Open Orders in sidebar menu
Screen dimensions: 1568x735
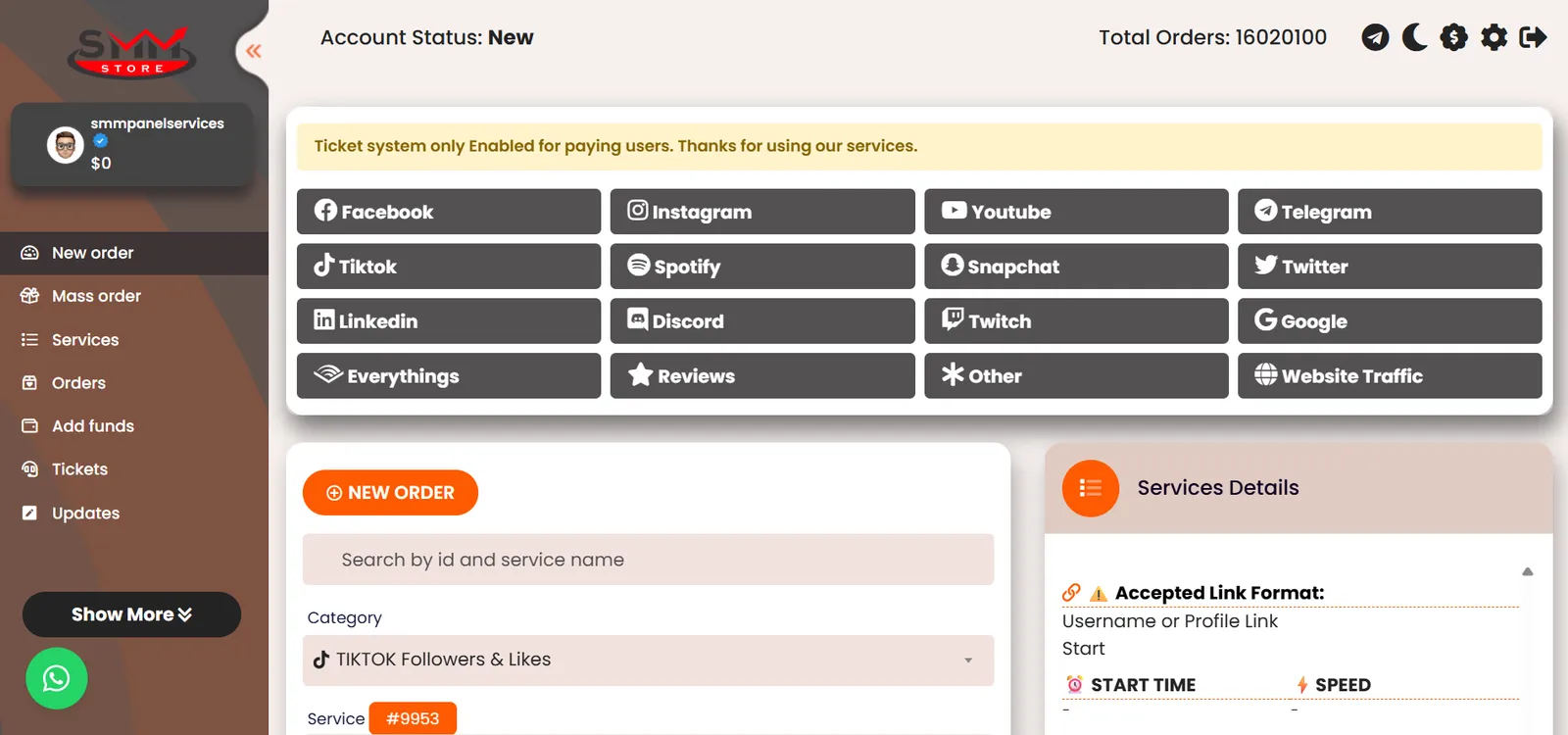pyautogui.click(x=134, y=383)
